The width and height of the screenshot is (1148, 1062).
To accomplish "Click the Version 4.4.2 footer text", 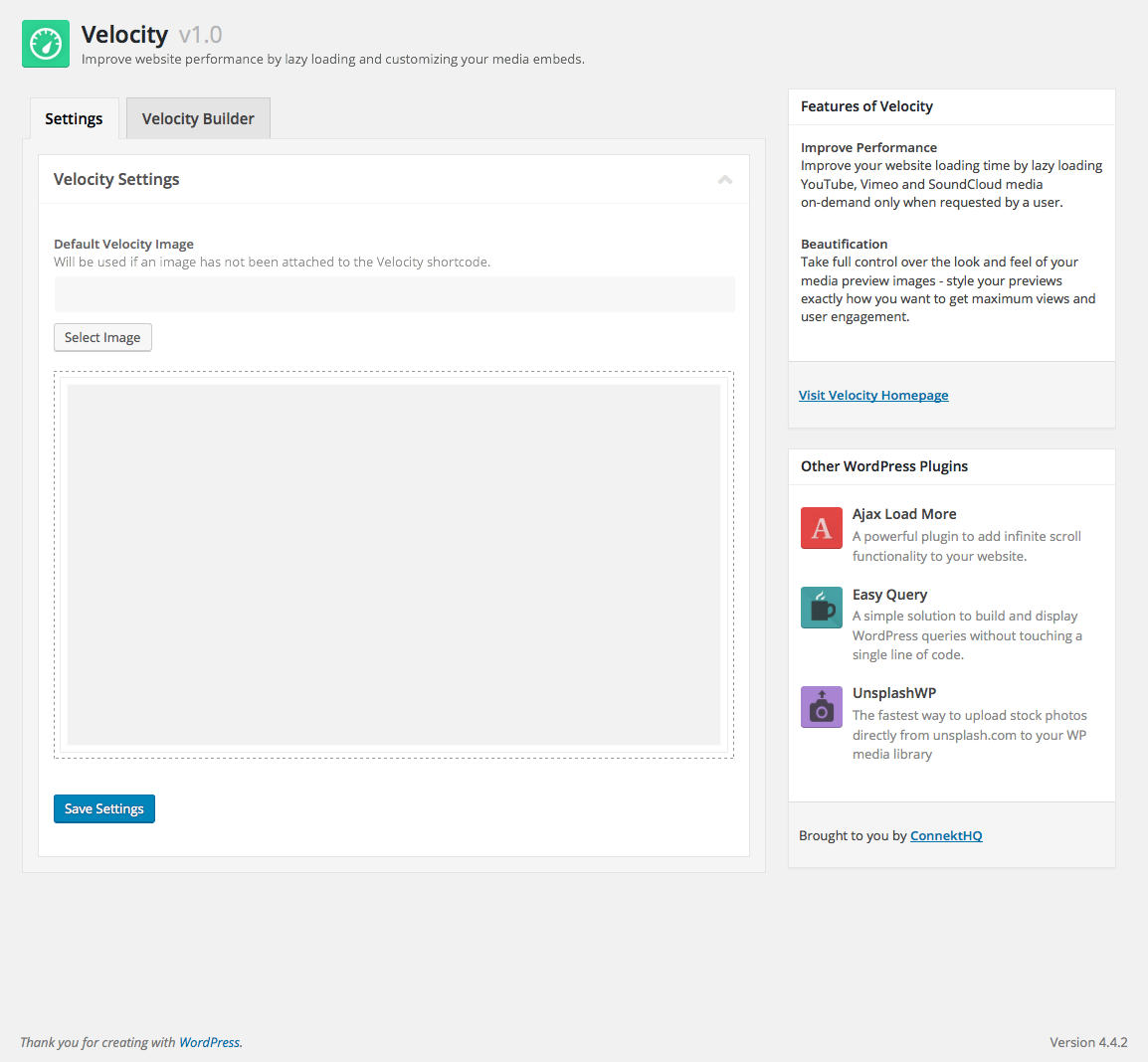I will [x=1088, y=1042].
